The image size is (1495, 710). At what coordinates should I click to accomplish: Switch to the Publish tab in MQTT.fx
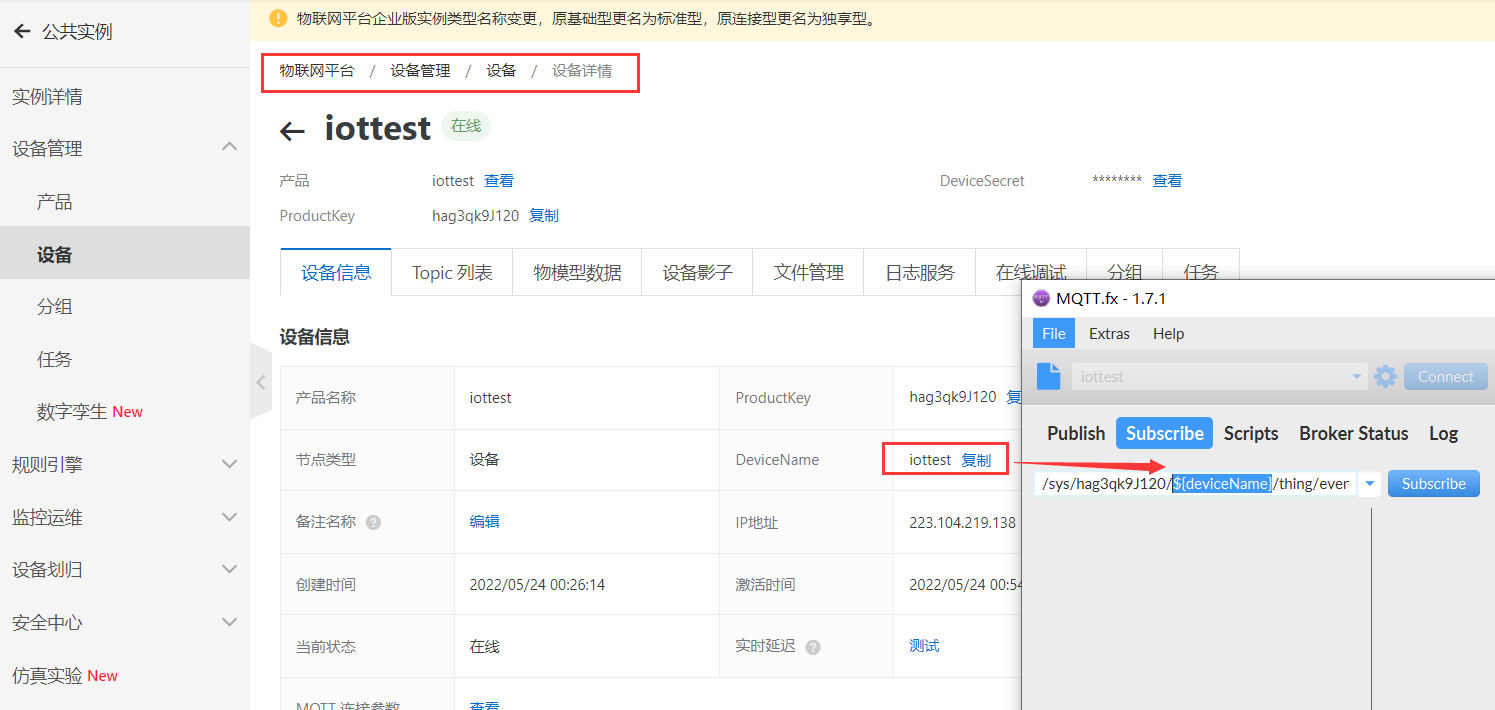pos(1075,433)
